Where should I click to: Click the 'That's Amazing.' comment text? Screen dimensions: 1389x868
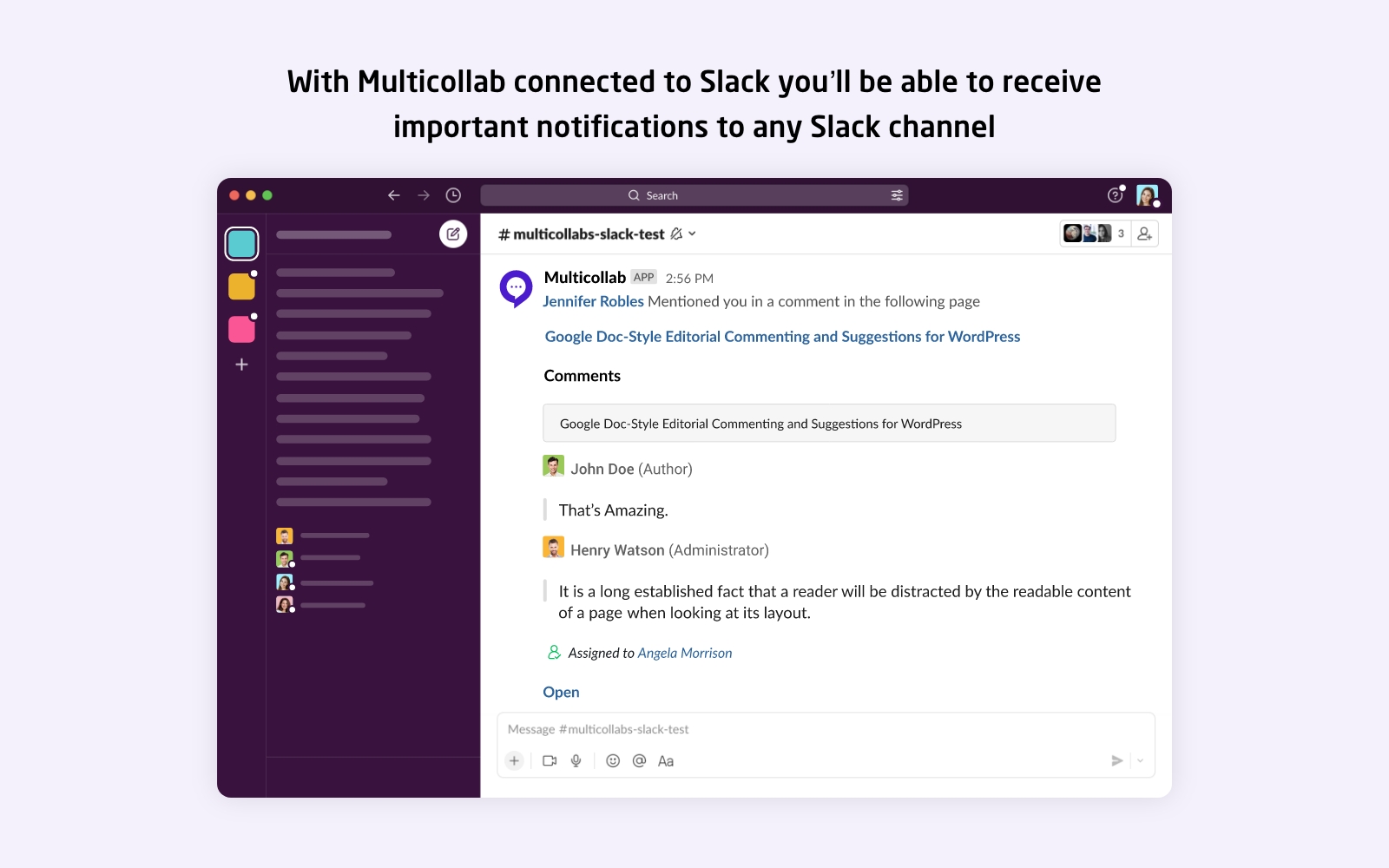pyautogui.click(x=613, y=510)
